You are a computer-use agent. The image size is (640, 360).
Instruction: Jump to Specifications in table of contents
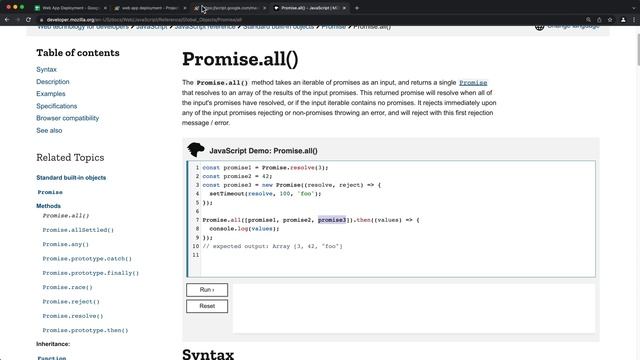pos(56,106)
